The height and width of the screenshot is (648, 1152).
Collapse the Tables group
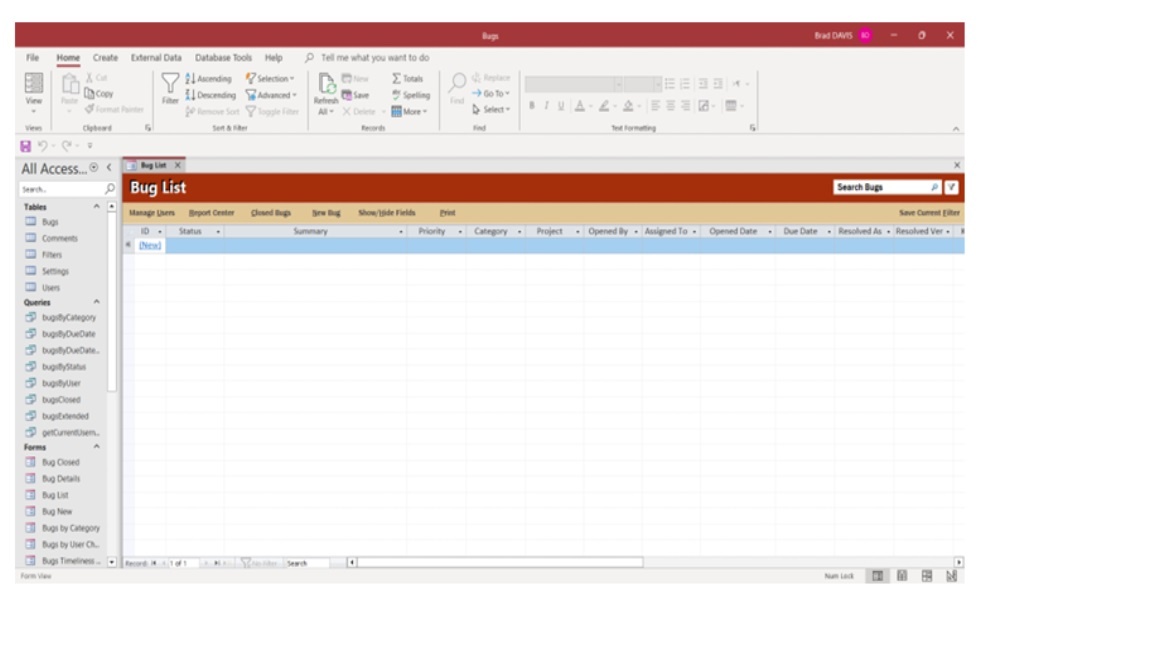point(96,207)
